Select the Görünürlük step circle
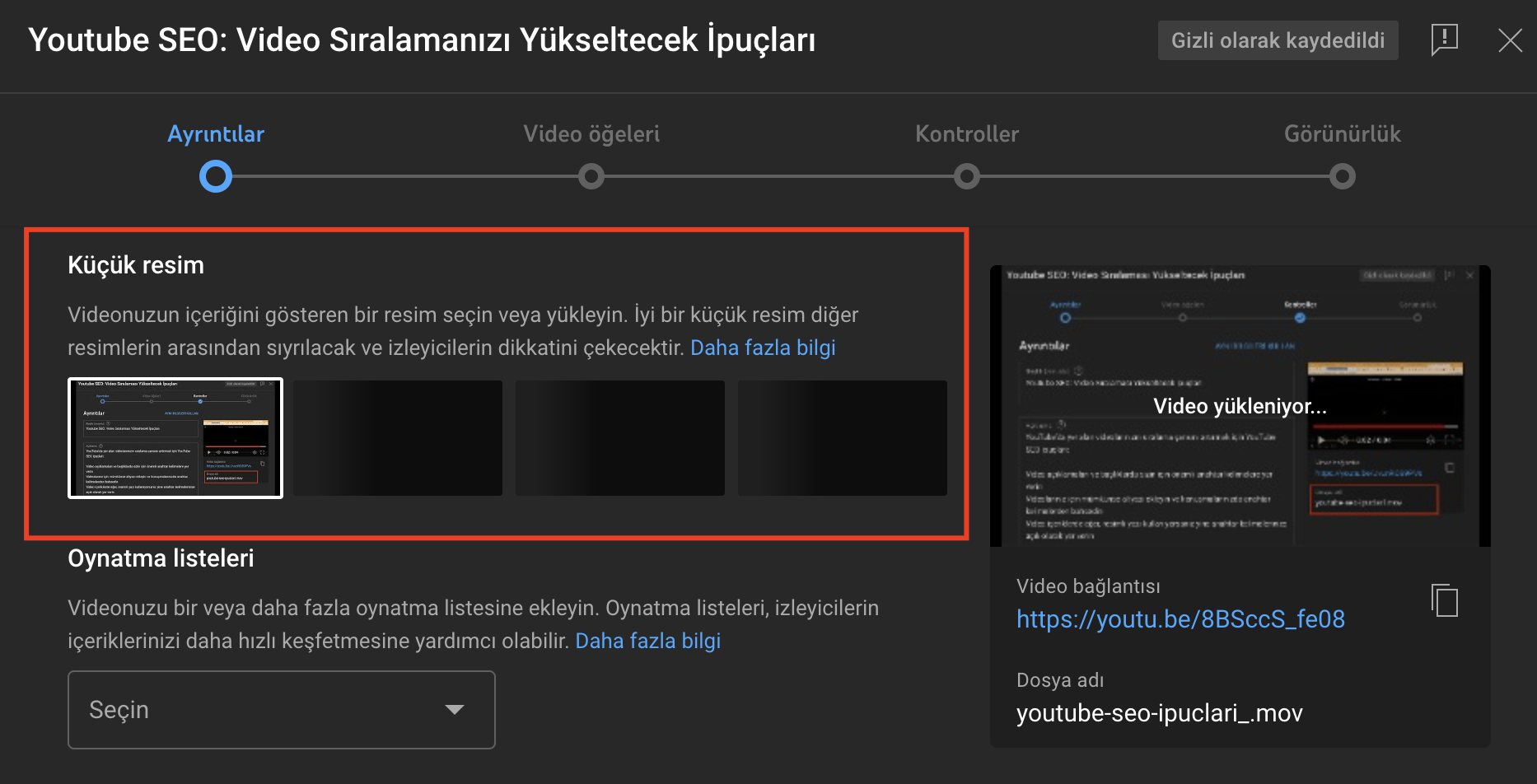This screenshot has height=784, width=1537. click(1343, 176)
